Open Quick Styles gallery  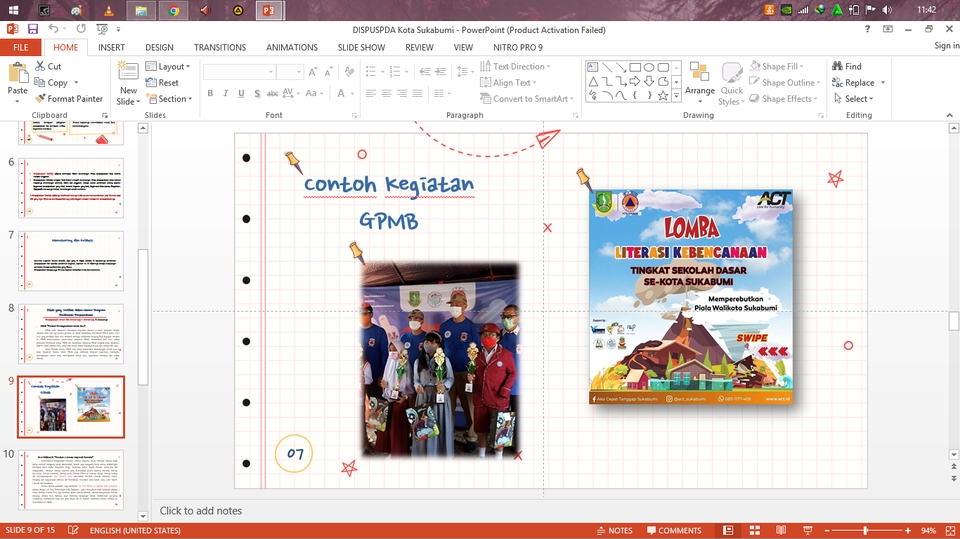tap(732, 84)
